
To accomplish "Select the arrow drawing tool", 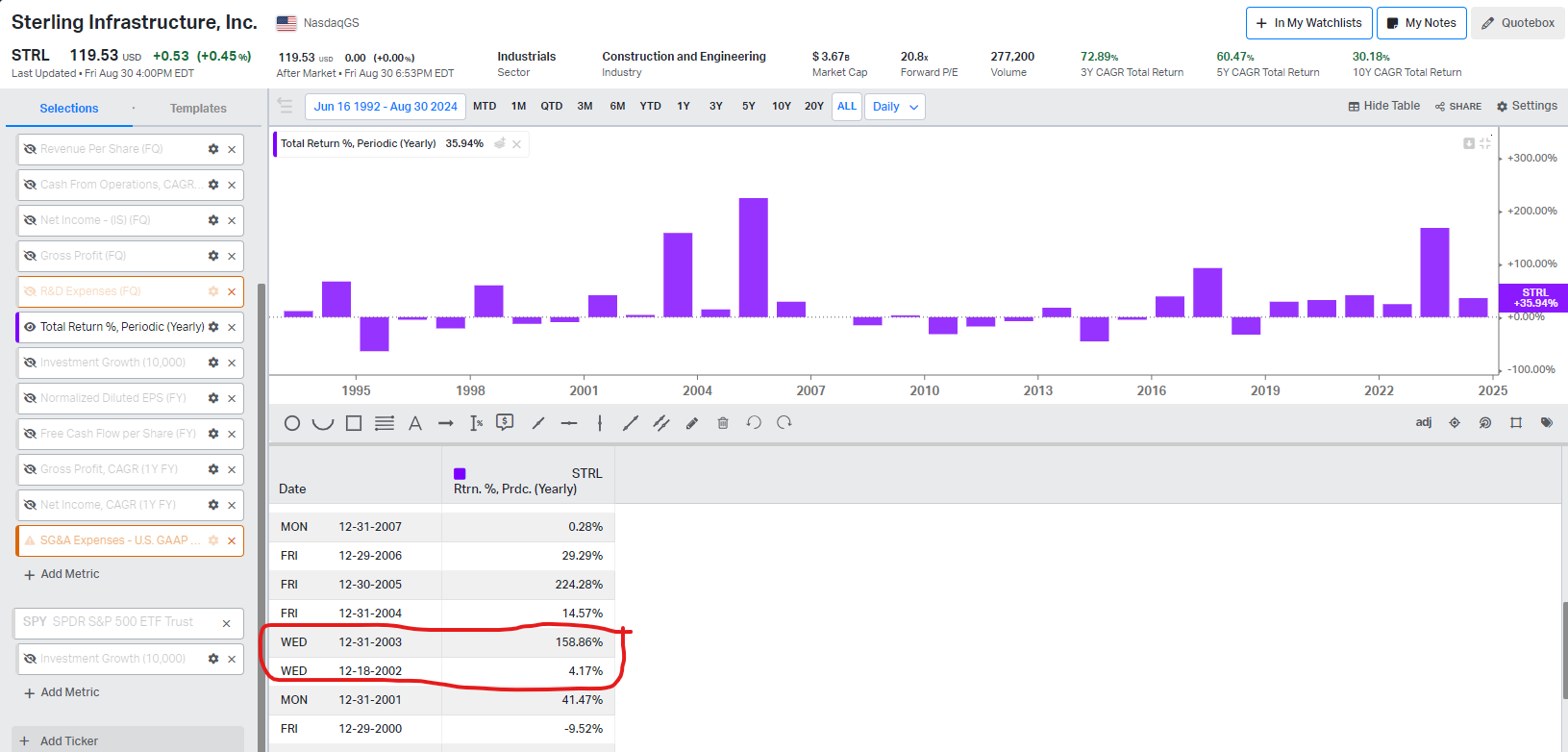I will (x=446, y=423).
